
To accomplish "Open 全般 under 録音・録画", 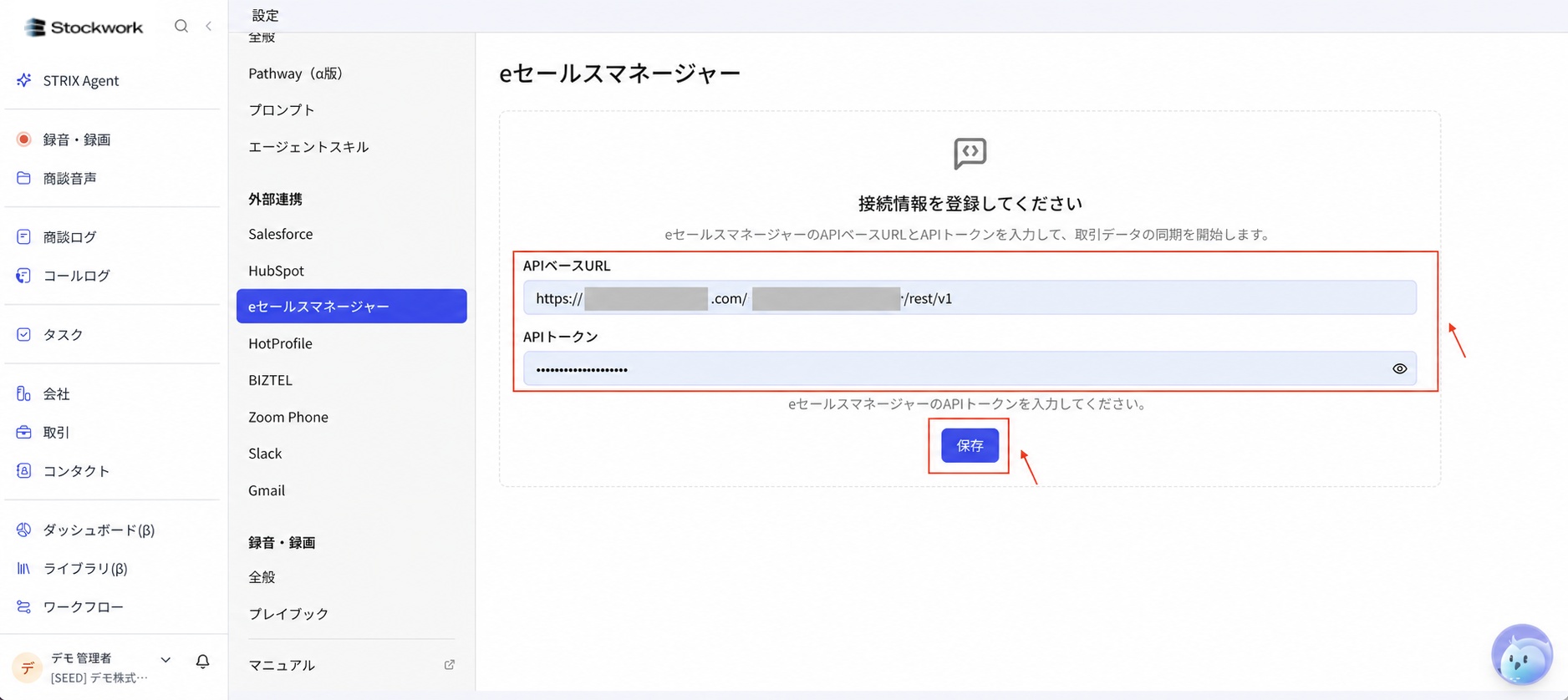I will coord(262,577).
